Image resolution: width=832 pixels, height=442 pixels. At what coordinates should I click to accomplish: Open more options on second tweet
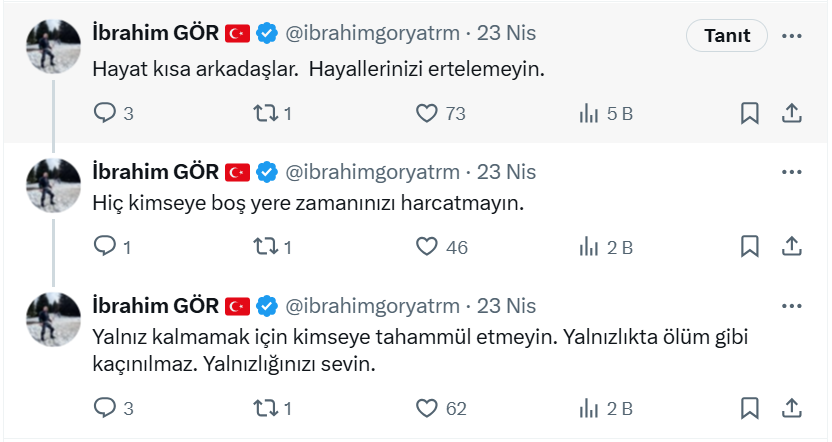pos(791,171)
